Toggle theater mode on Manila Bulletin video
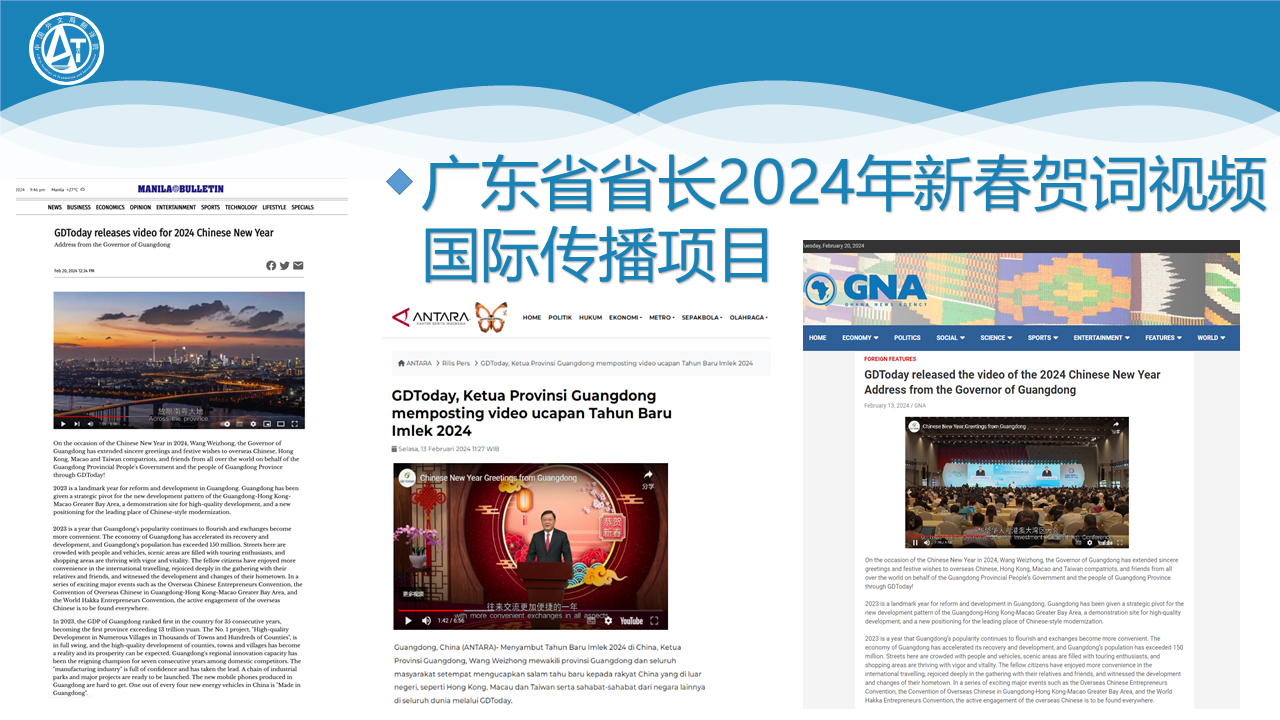Image resolution: width=1280 pixels, height=720 pixels. tap(280, 424)
